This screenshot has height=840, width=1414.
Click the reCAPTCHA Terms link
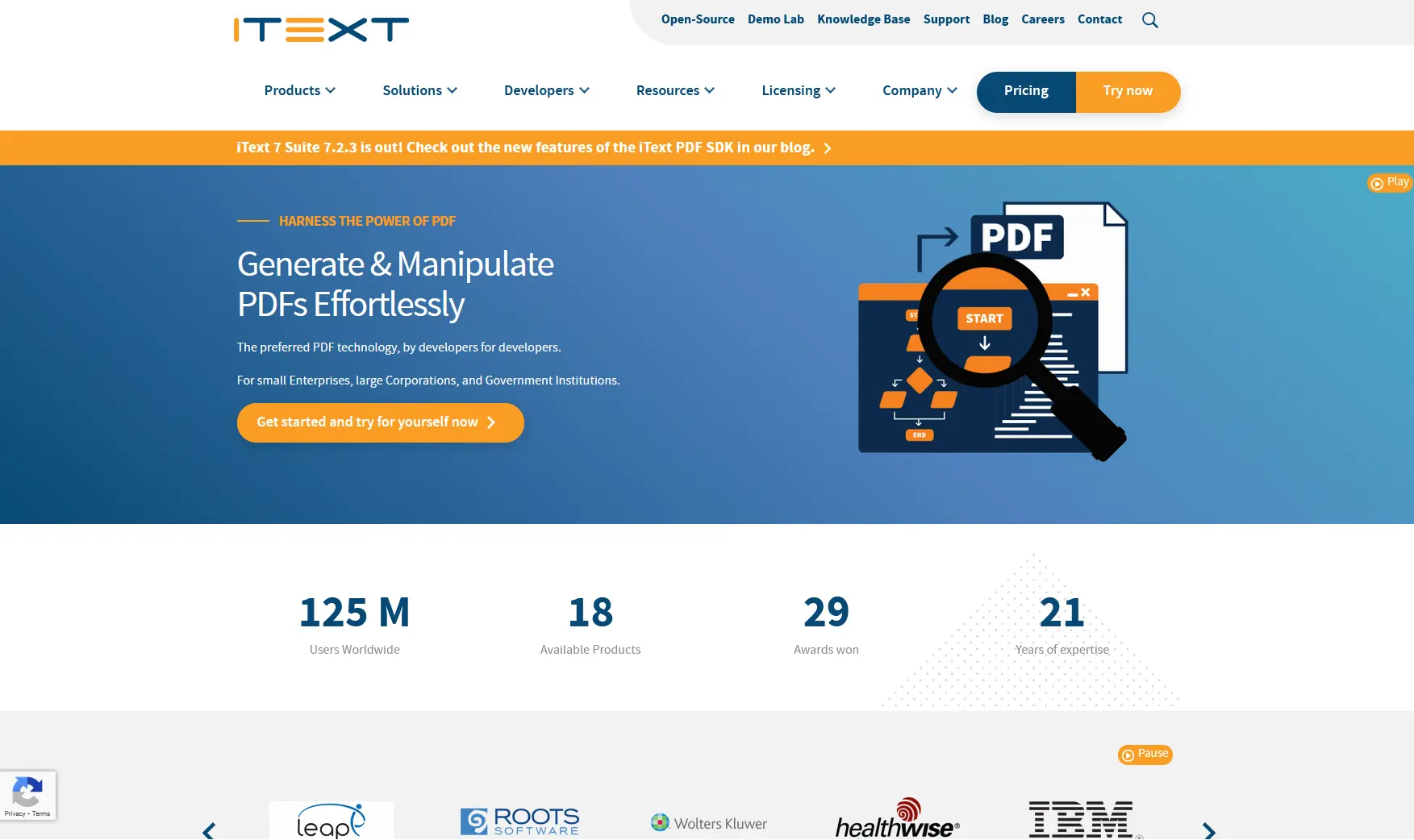pyautogui.click(x=41, y=814)
